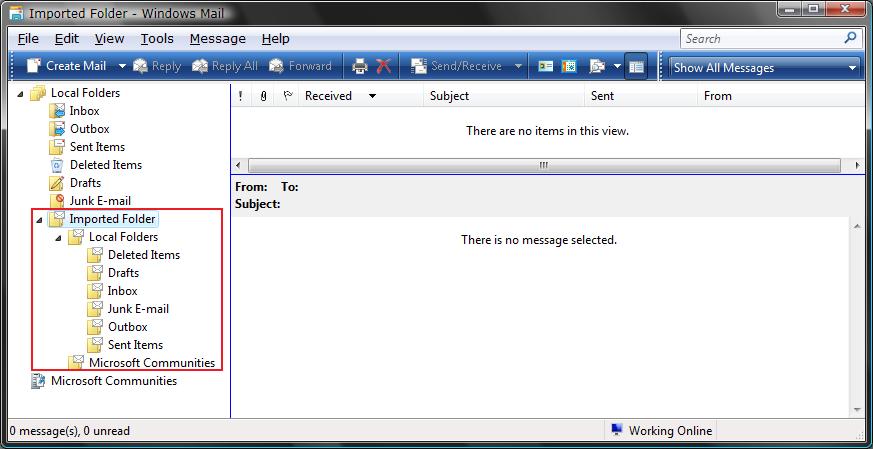The width and height of the screenshot is (873, 449).
Task: Sort by the Flag column header
Action: [287, 96]
